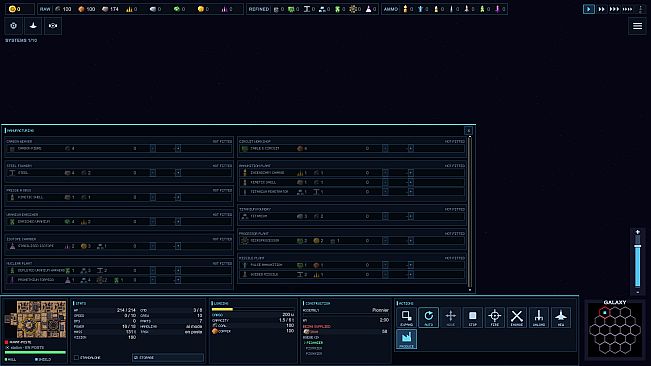Image resolution: width=651 pixels, height=366 pixels.
Task: Set game speed to quadruple fast-forward
Action: tap(627, 9)
